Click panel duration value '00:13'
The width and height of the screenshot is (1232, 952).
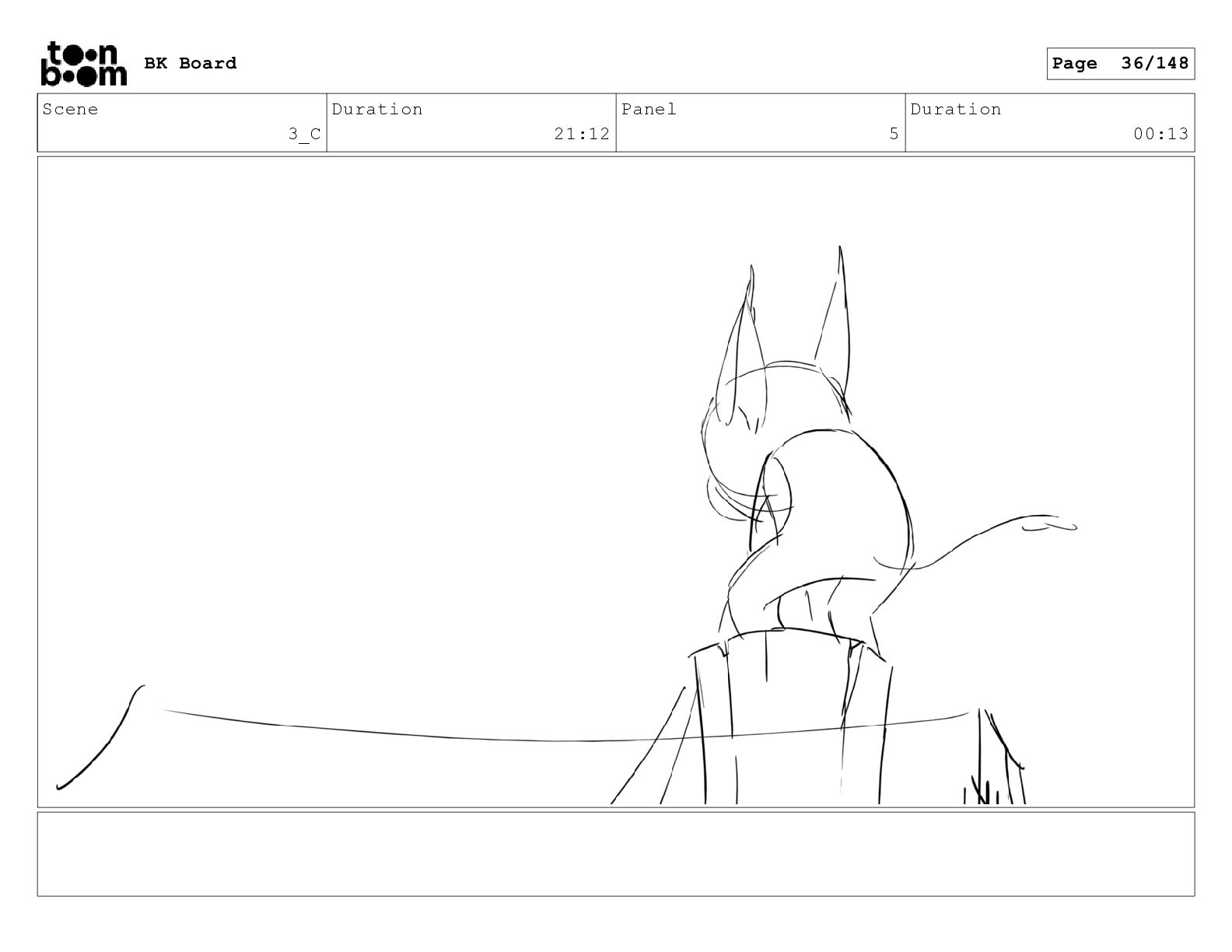(x=1160, y=134)
